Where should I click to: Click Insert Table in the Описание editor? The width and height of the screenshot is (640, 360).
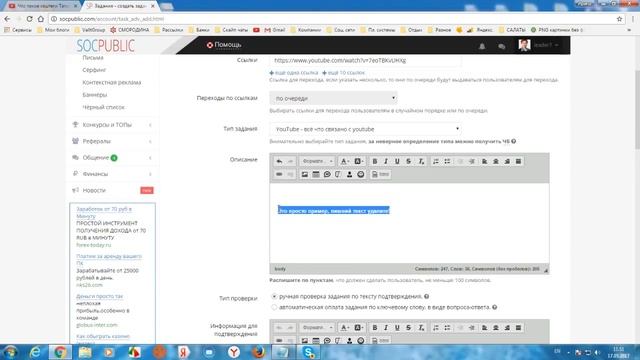(316, 174)
